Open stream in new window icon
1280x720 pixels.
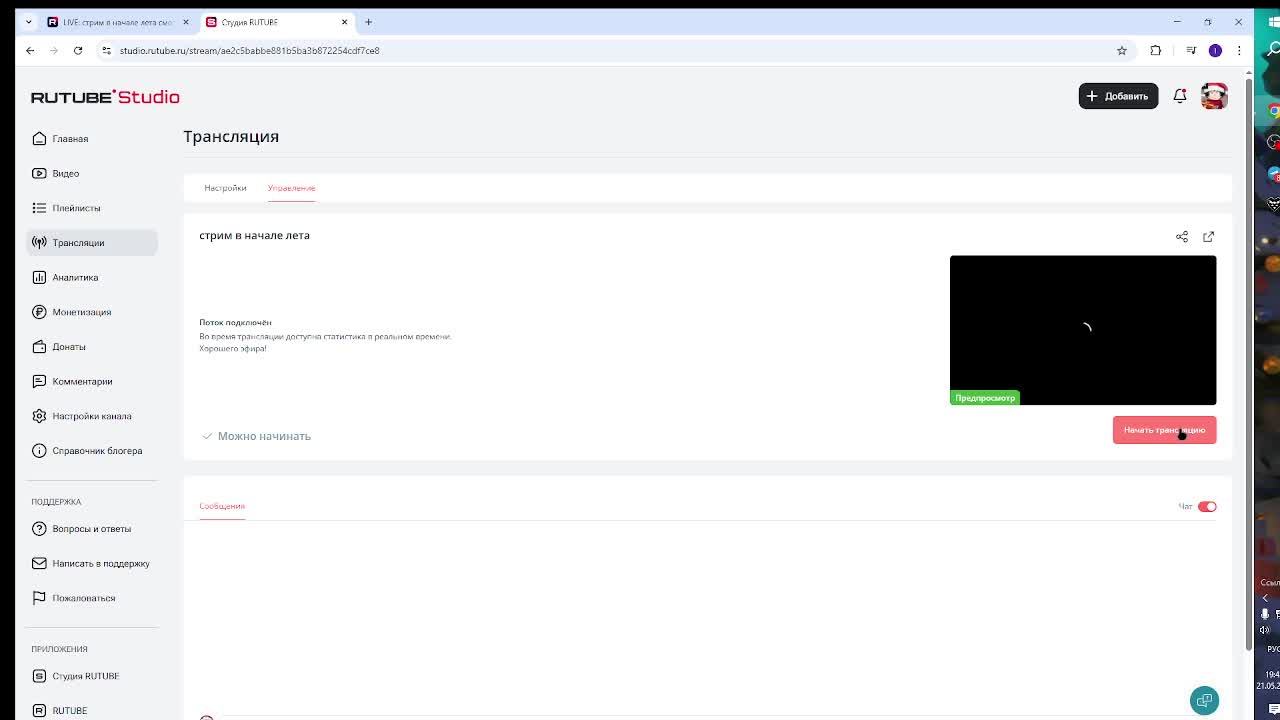pyautogui.click(x=1208, y=237)
